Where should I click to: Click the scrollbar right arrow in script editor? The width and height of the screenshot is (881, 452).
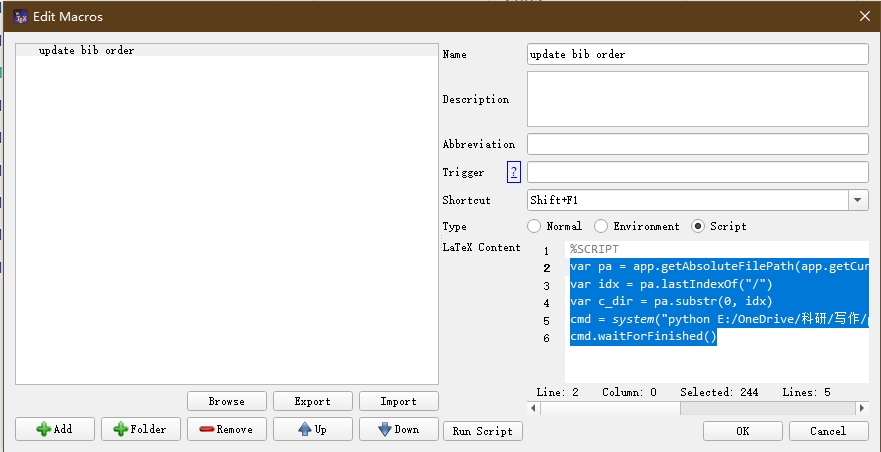(x=862, y=409)
